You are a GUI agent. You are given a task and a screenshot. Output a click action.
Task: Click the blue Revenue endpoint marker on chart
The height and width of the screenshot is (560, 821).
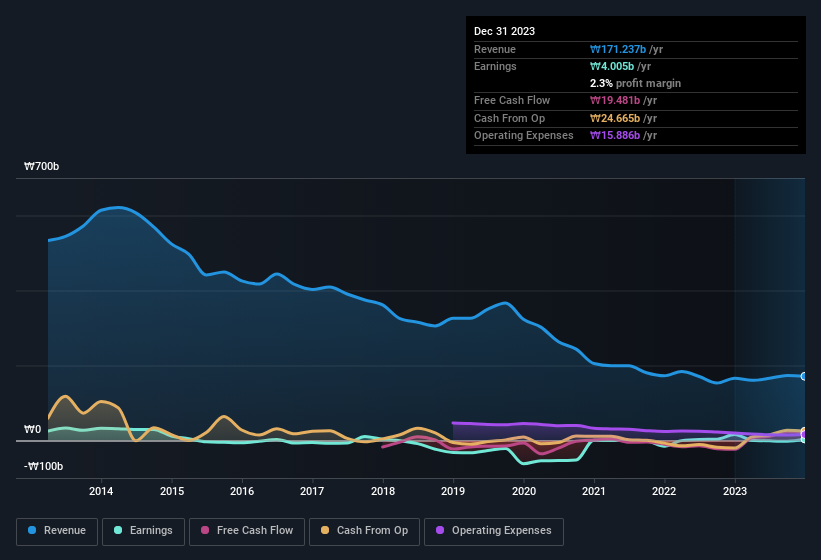click(x=803, y=376)
